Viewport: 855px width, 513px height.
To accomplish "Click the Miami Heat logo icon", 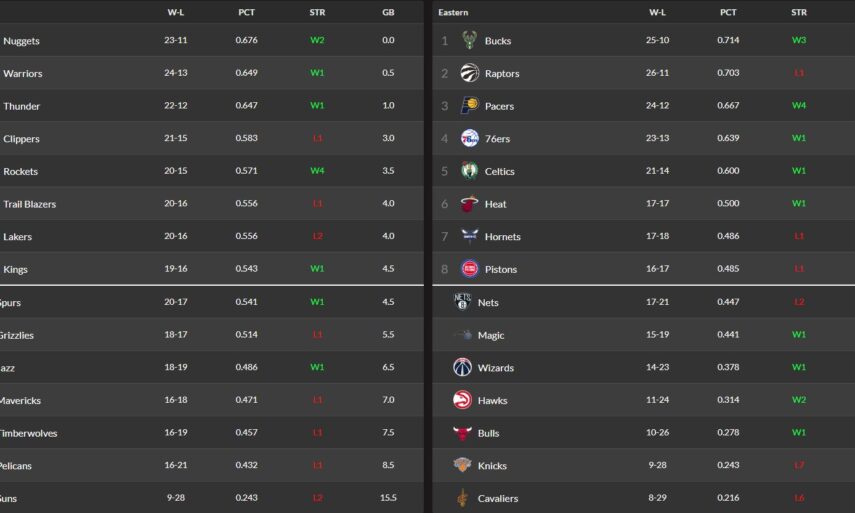I will [469, 204].
